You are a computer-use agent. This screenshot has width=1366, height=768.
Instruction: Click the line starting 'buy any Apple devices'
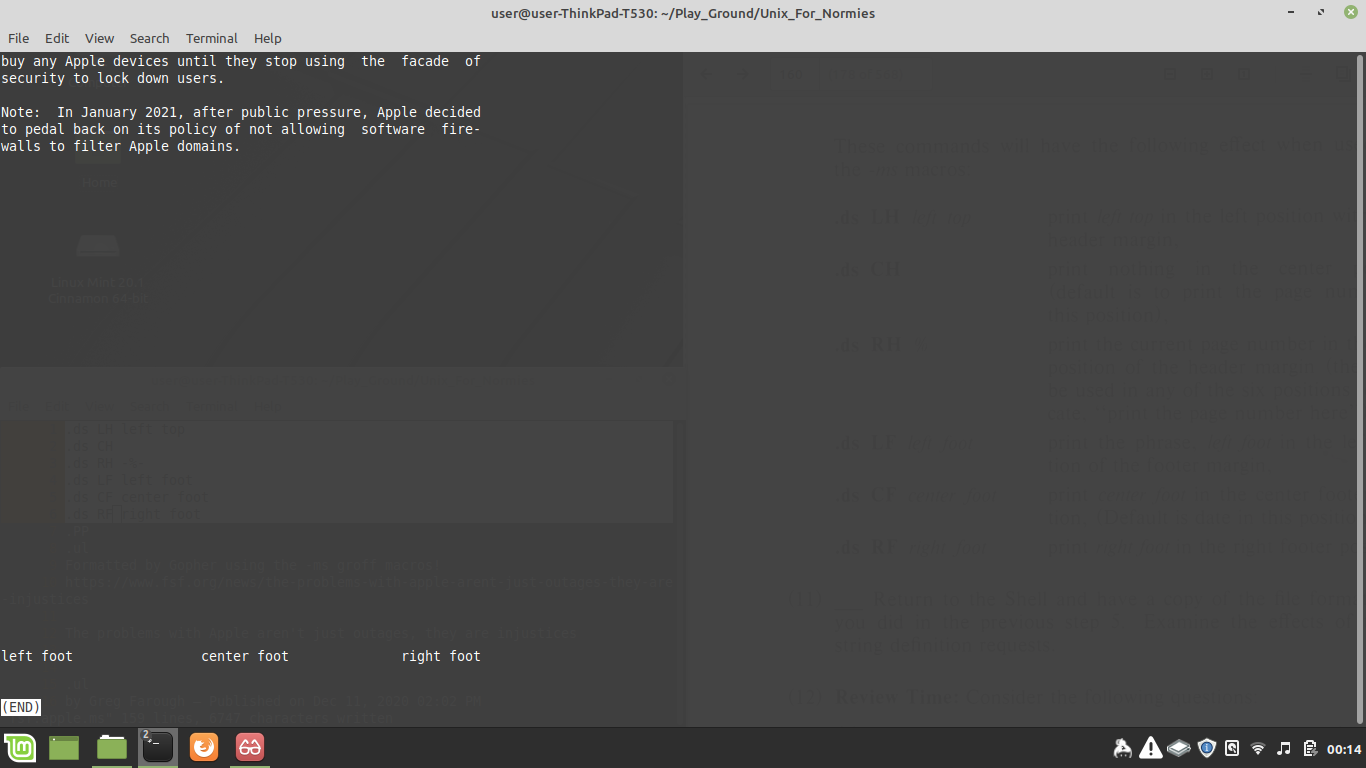[241, 61]
